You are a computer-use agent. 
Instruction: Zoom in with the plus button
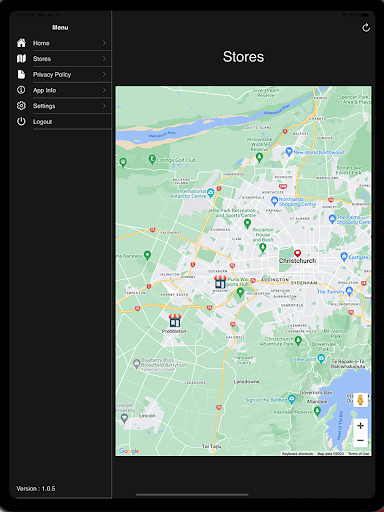pyautogui.click(x=360, y=426)
